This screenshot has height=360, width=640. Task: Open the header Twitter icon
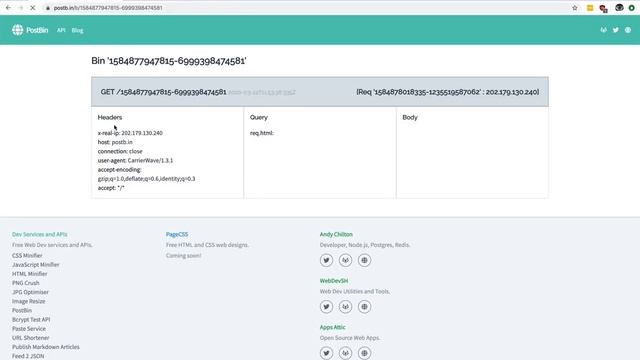616,30
